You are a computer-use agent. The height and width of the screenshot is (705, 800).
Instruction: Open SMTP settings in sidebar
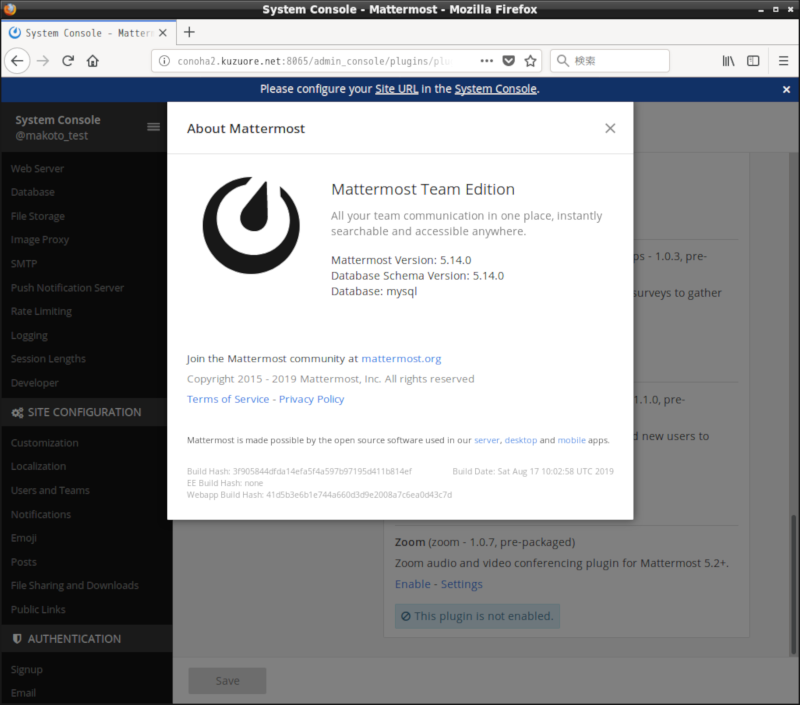24,264
